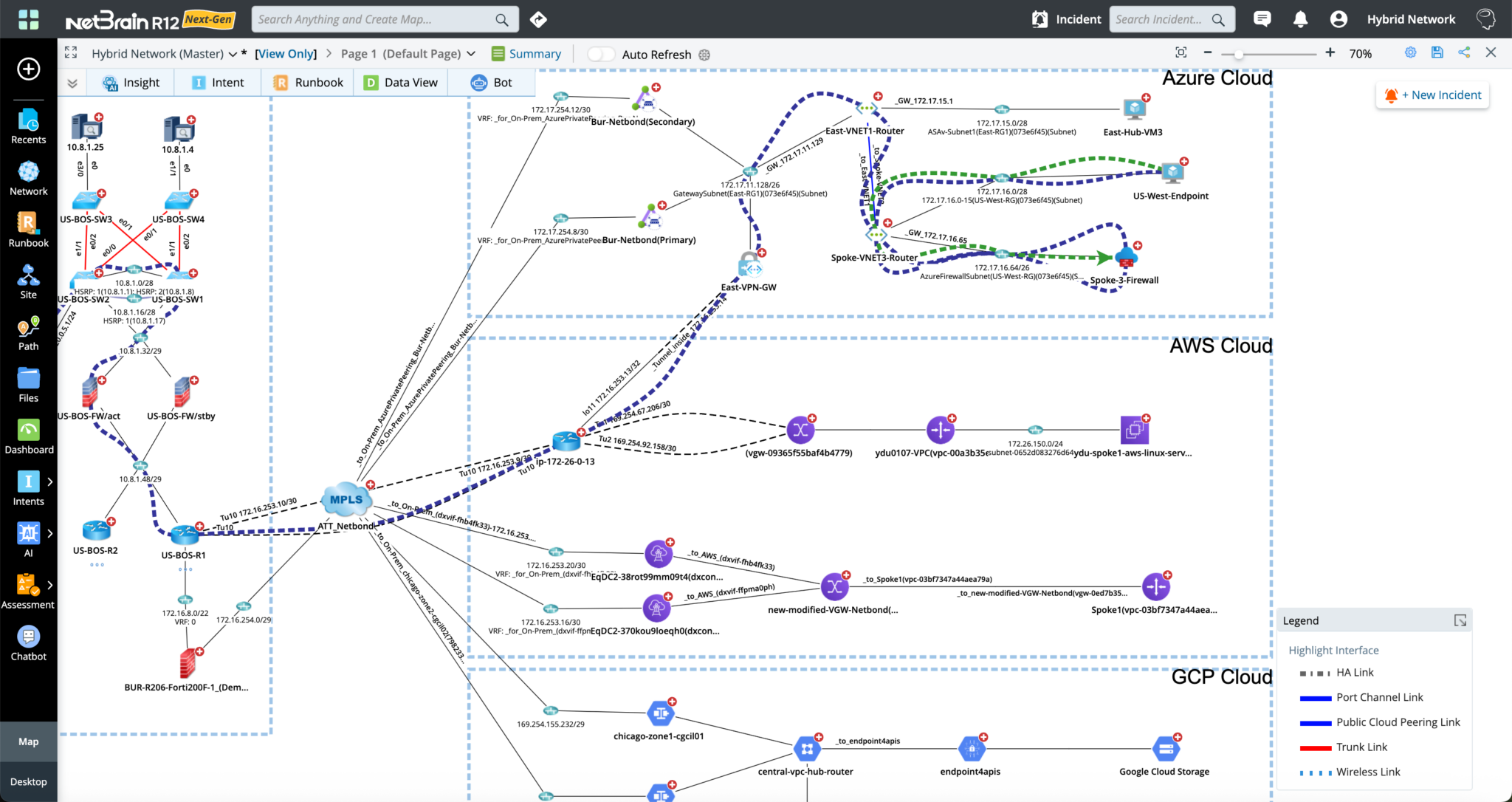Open Chatbot in the left sidebar
Screen dimensions: 1512x802
tap(28, 643)
